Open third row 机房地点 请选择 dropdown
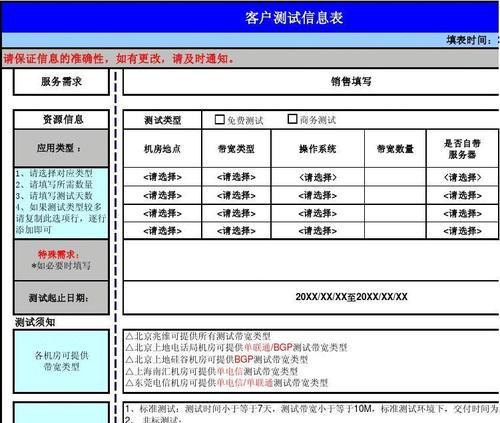The height and width of the screenshot is (423, 500). click(x=163, y=213)
